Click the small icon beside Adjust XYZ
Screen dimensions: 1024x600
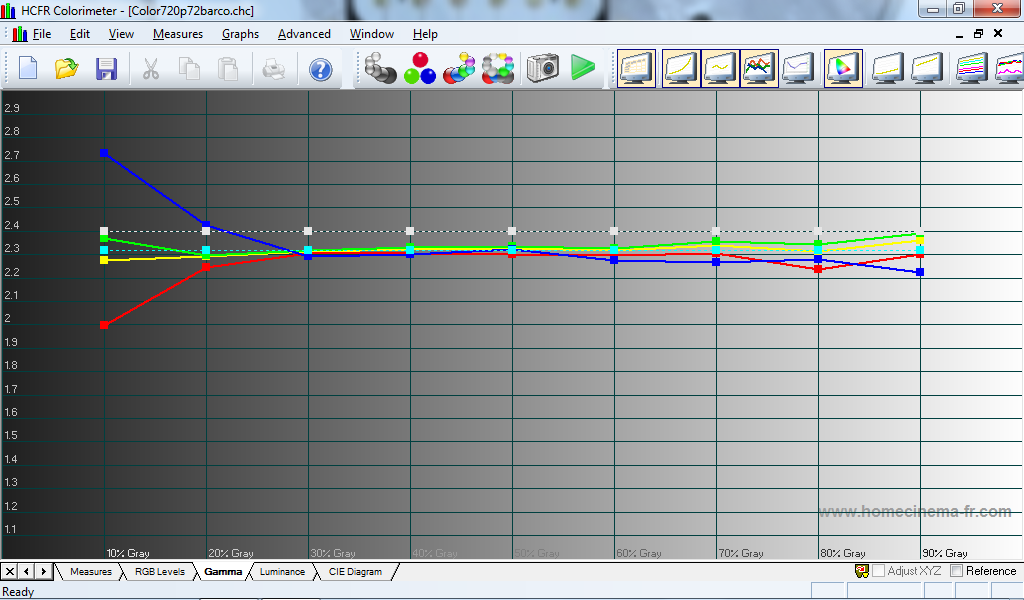click(x=862, y=571)
